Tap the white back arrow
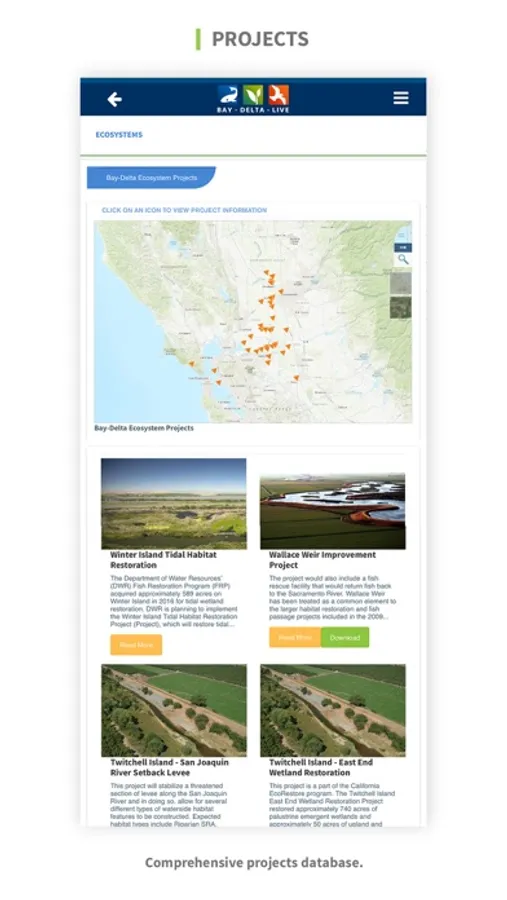 click(x=114, y=99)
